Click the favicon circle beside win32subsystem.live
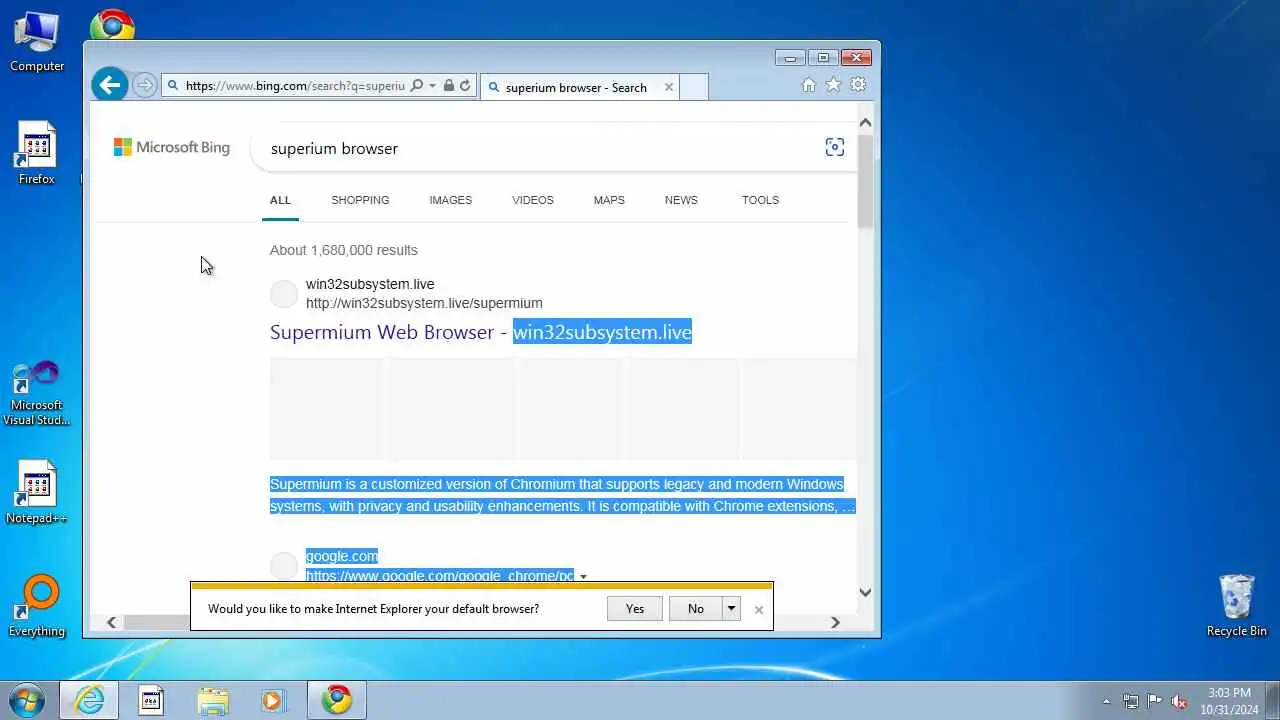This screenshot has width=1280, height=720. [284, 294]
